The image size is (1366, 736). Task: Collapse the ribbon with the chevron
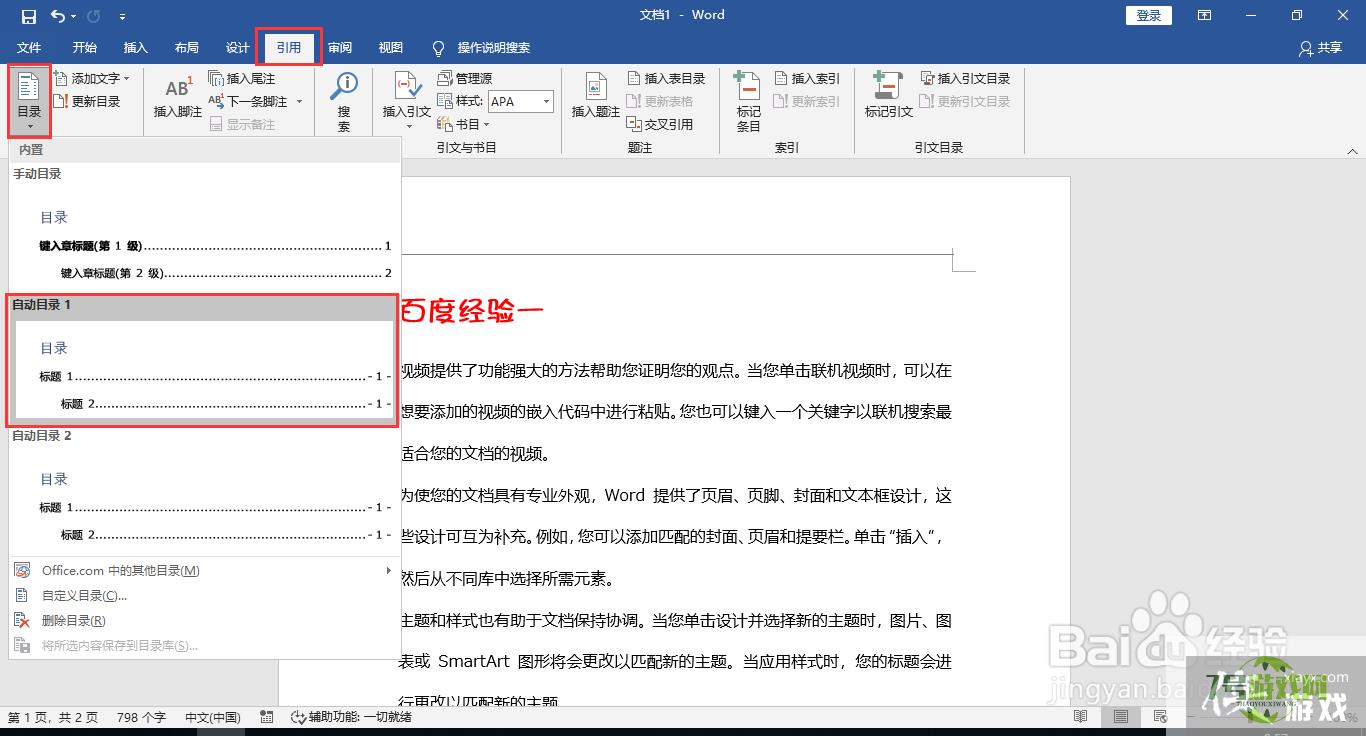1353,153
